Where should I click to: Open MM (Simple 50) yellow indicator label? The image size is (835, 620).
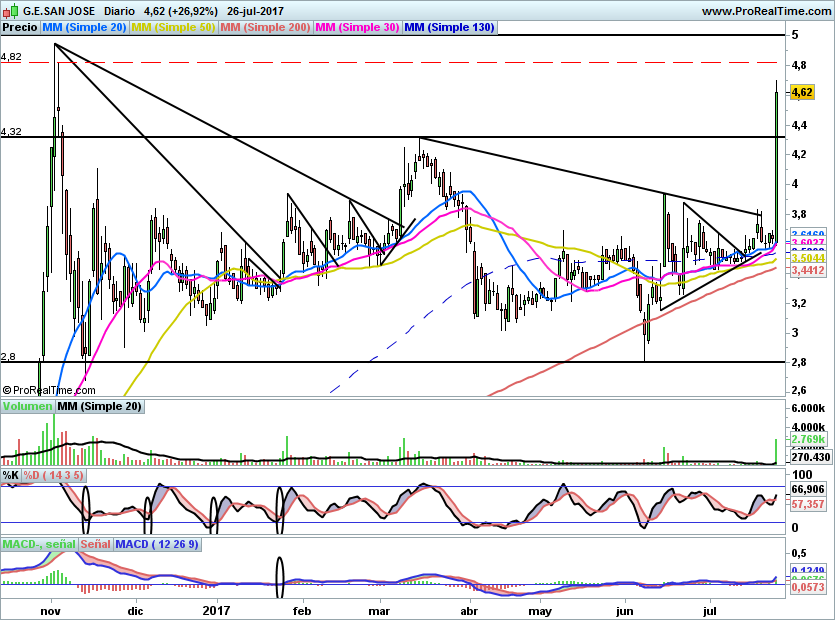tap(173, 27)
